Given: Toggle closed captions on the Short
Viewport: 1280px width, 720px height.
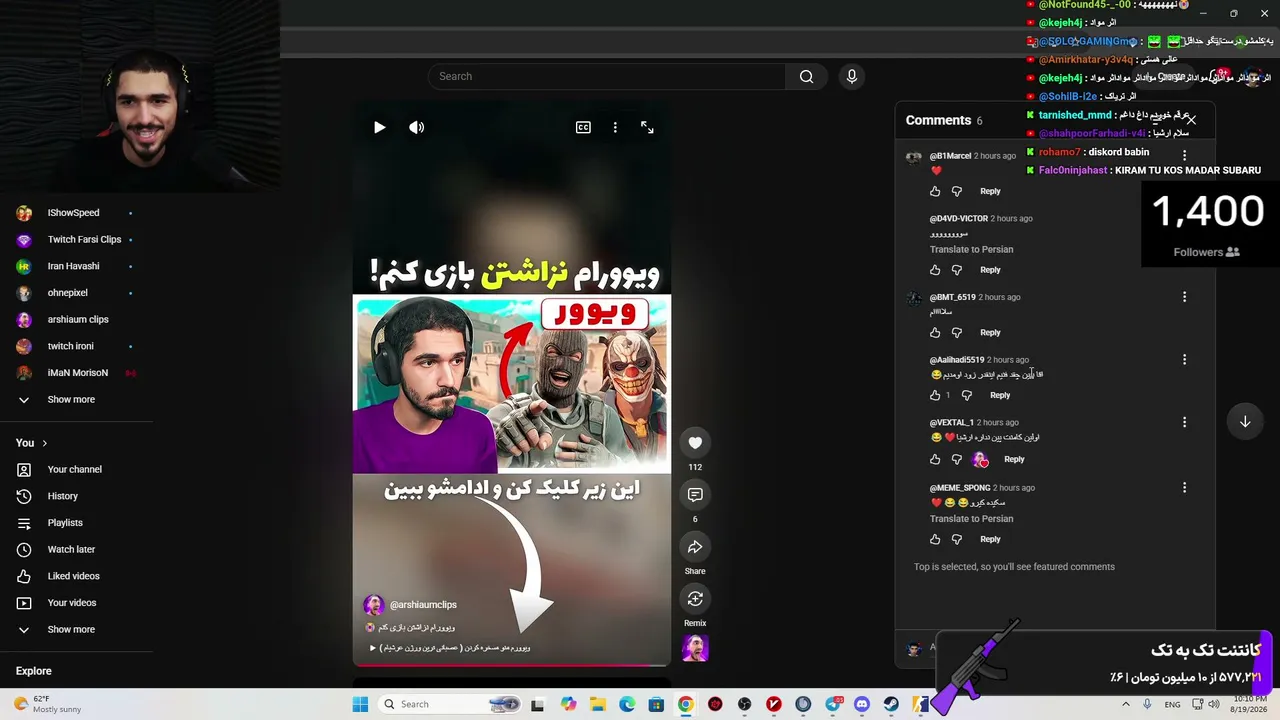Looking at the screenshot, I should [583, 127].
